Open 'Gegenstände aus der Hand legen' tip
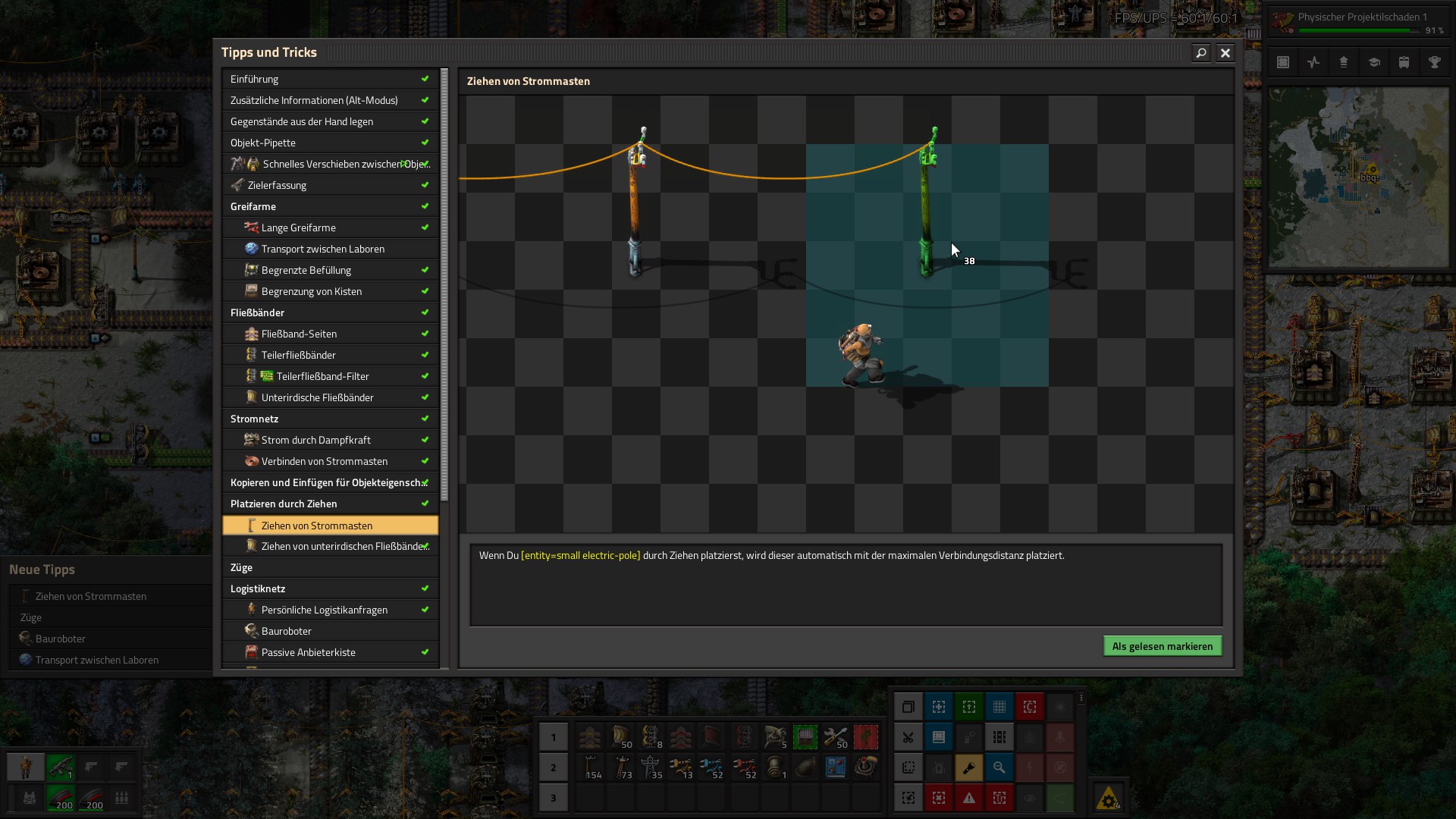The height and width of the screenshot is (819, 1456). pos(331,121)
